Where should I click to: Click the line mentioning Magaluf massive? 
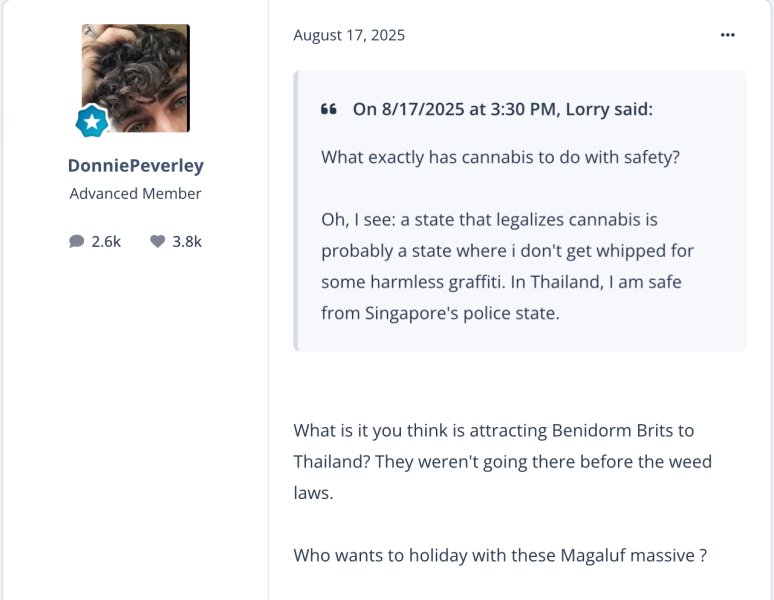(500, 555)
